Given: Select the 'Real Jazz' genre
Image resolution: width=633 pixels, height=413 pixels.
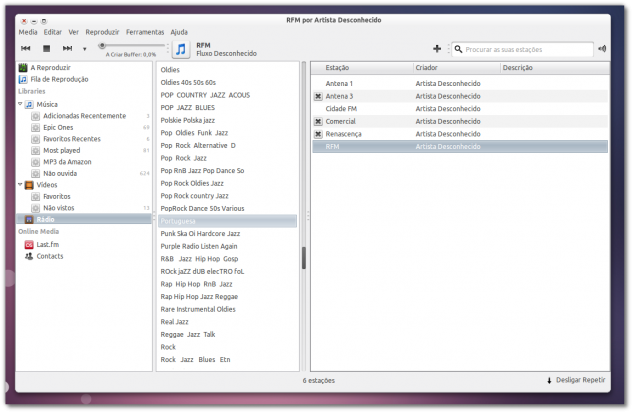Looking at the screenshot, I should point(174,322).
